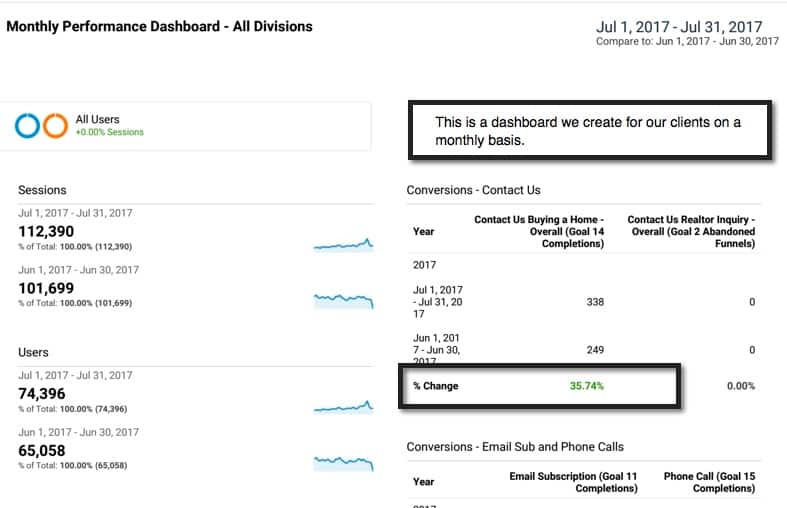Image resolution: width=787 pixels, height=508 pixels.
Task: Click the blue segment circle icon
Action: (x=28, y=126)
